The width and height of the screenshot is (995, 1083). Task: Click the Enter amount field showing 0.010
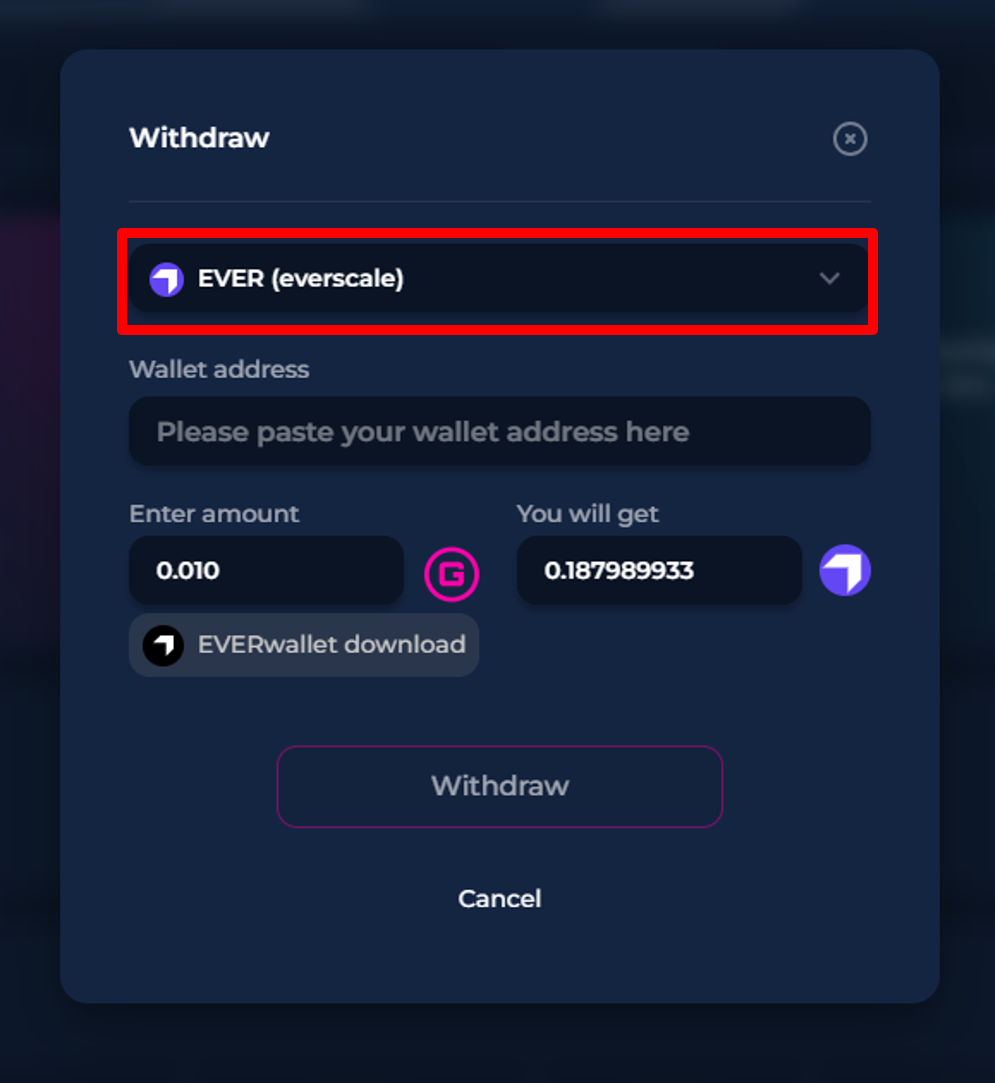click(266, 571)
